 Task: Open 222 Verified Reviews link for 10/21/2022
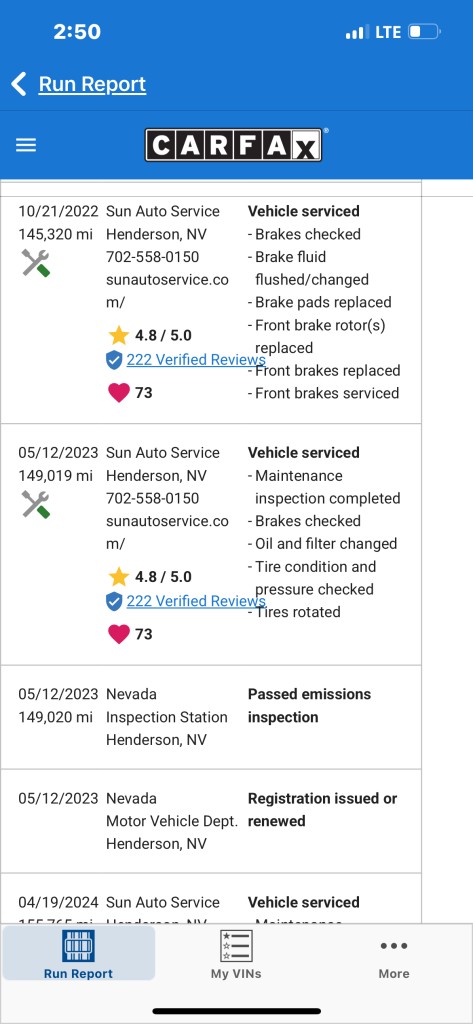pyautogui.click(x=196, y=360)
